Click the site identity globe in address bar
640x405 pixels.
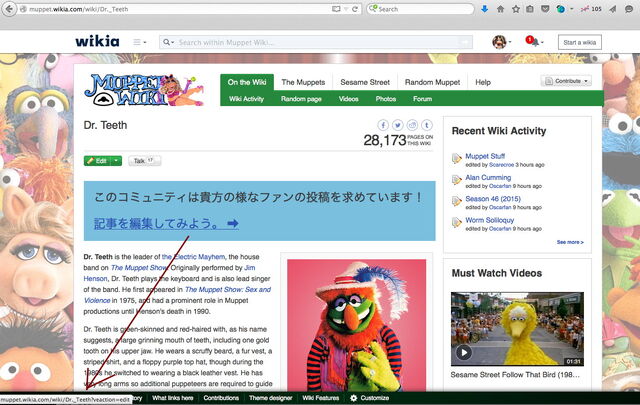(23, 9)
